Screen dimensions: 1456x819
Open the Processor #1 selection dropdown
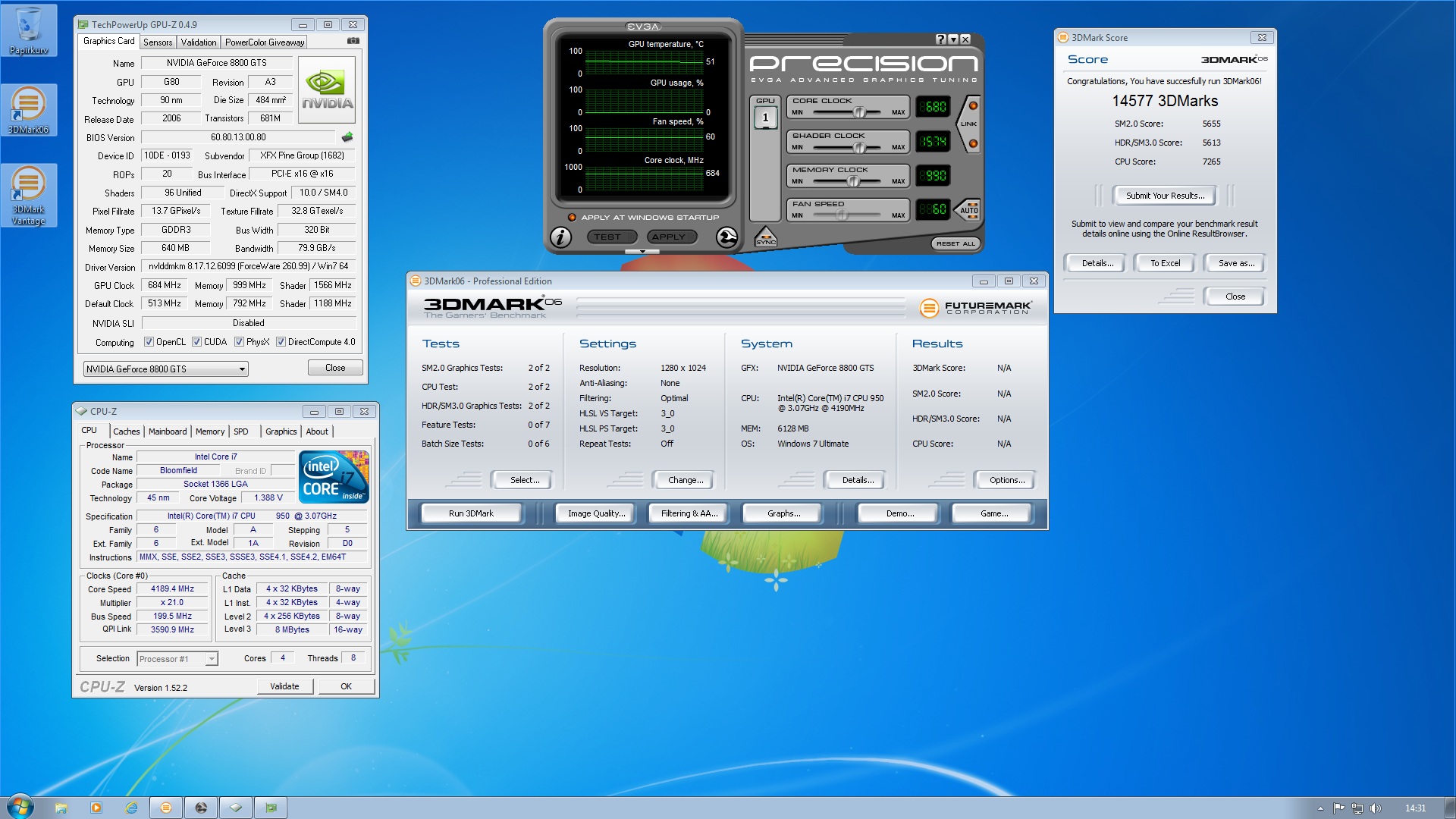point(177,659)
